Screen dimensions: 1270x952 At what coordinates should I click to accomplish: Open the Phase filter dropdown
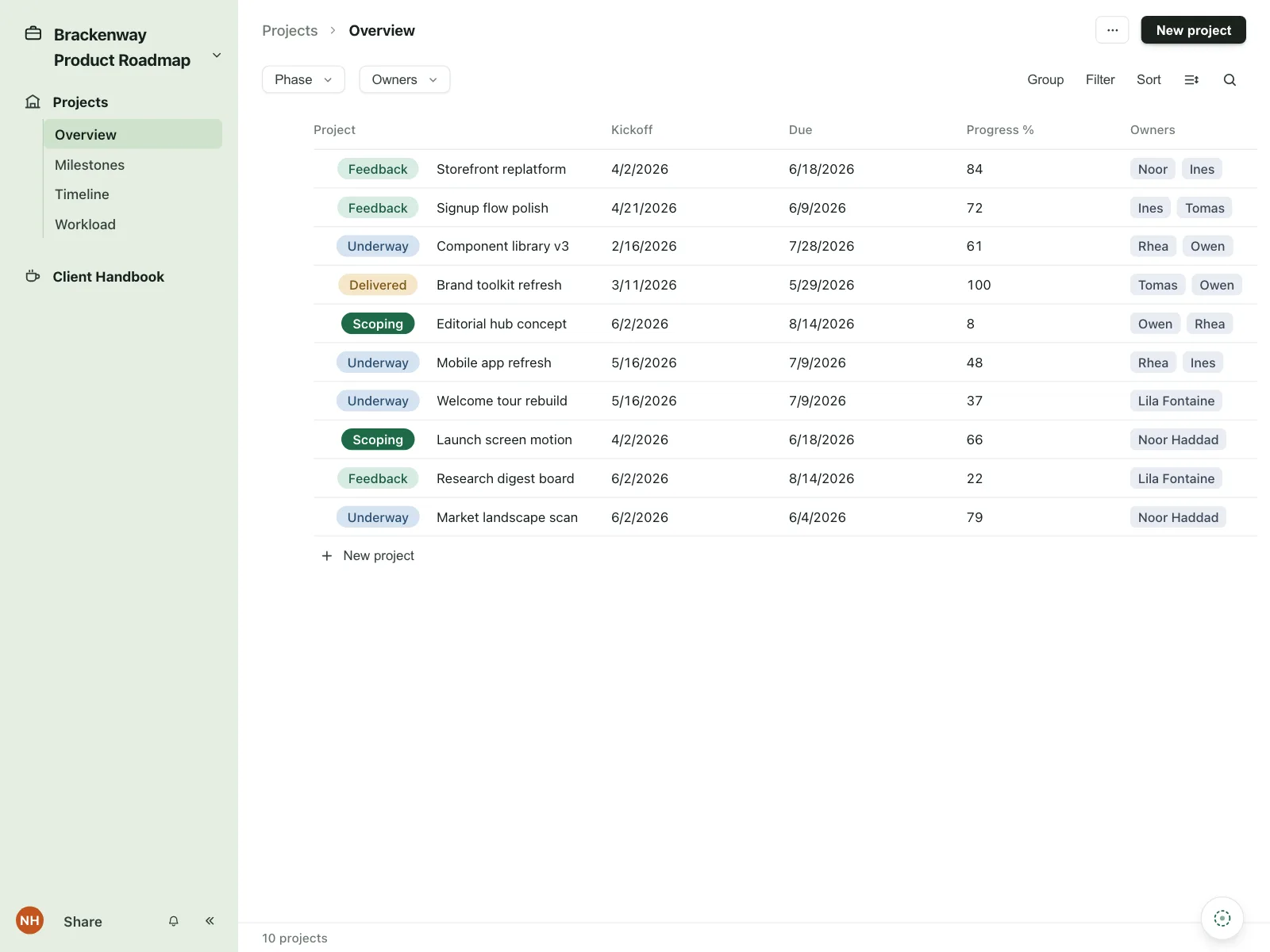pyautogui.click(x=303, y=79)
